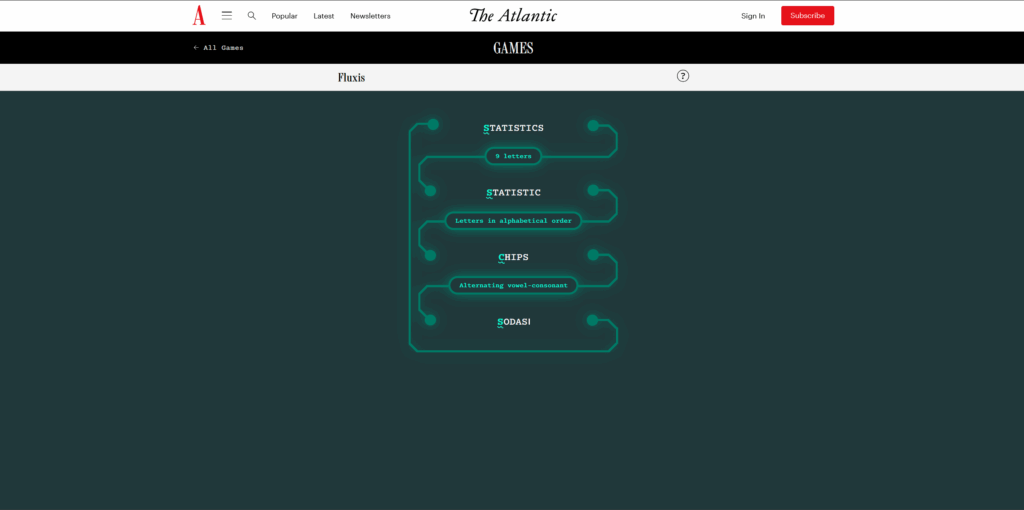Click the node left of SODAS

click(431, 320)
